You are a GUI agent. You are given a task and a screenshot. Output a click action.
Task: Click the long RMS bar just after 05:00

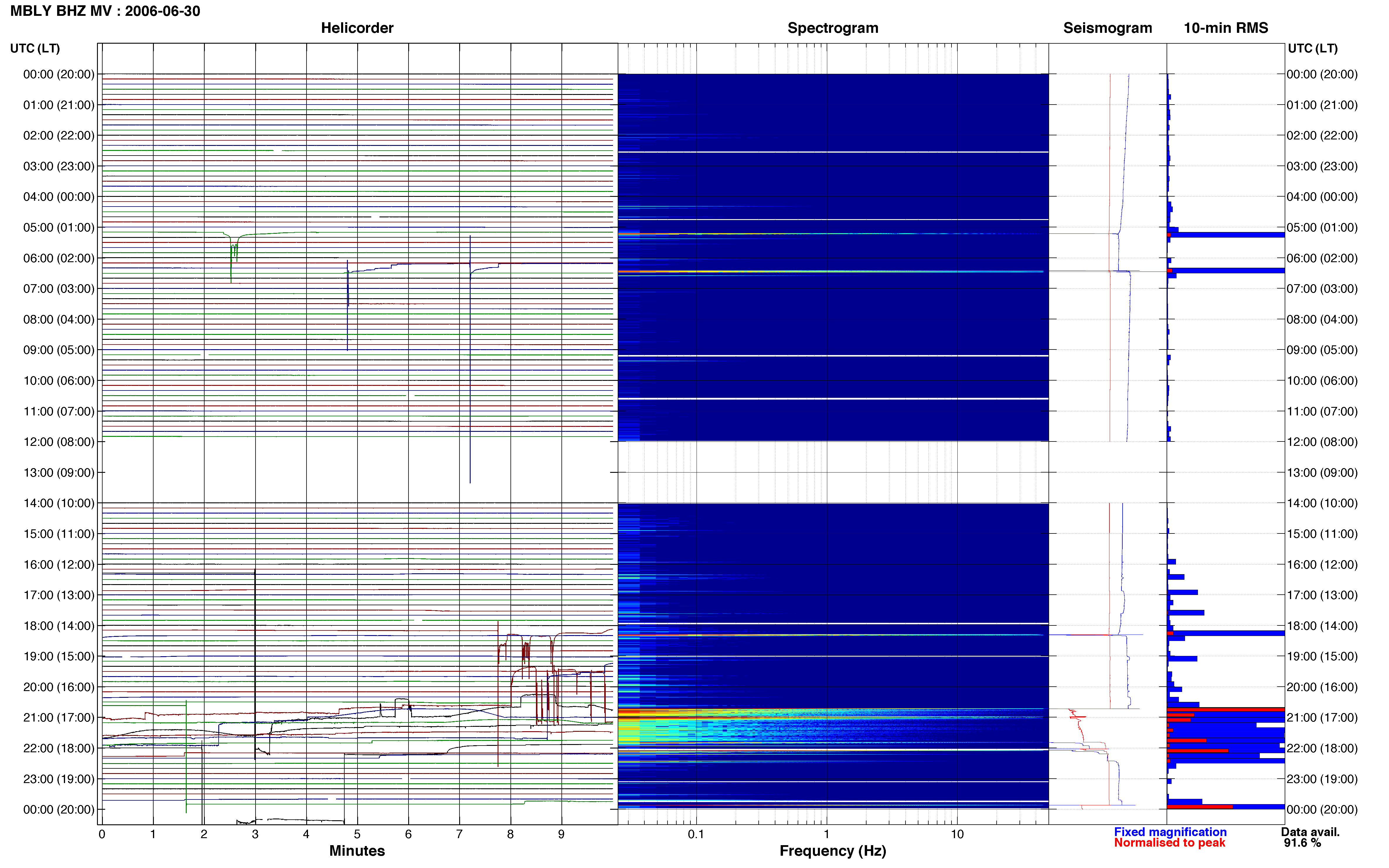[1225, 234]
